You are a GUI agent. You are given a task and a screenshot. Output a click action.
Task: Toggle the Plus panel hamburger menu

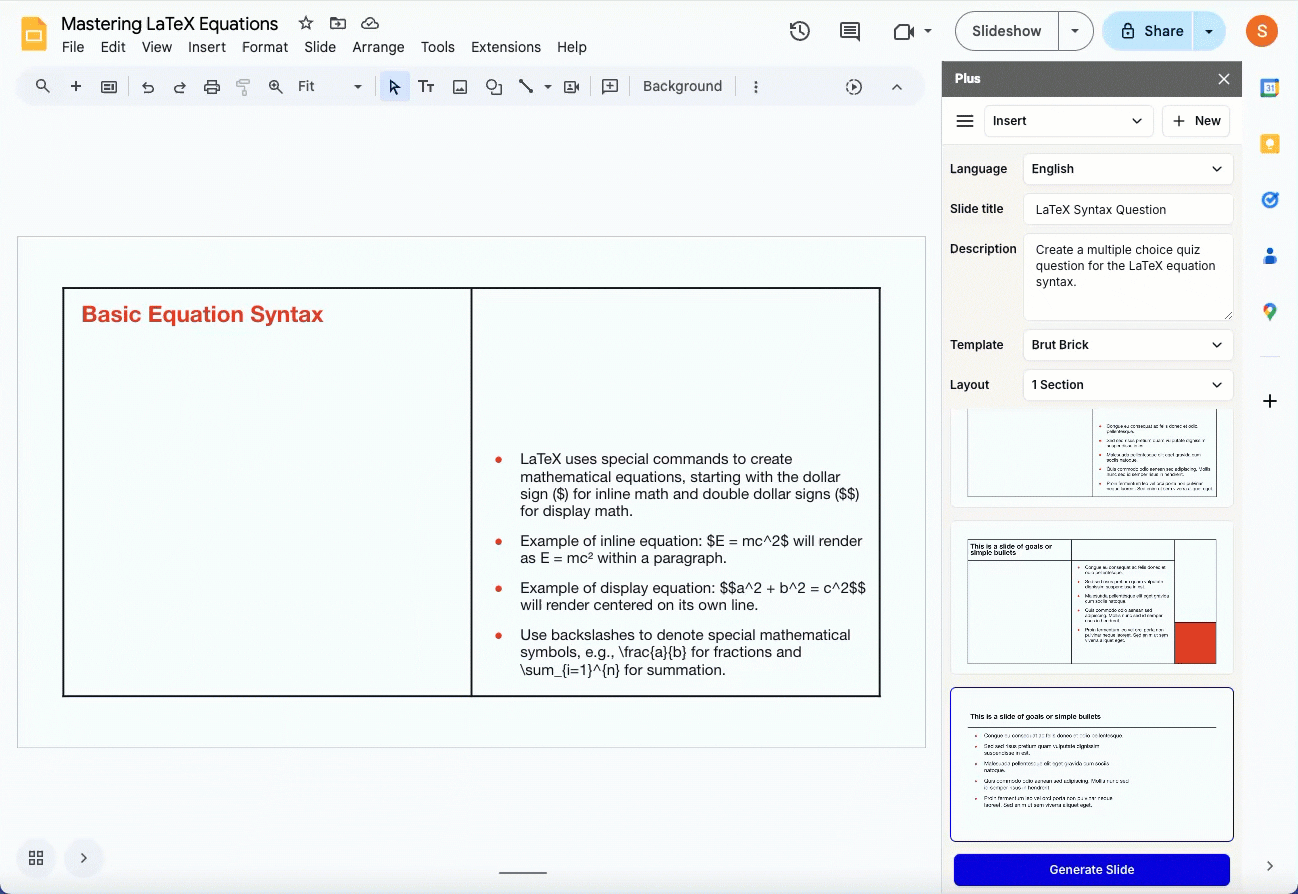[x=965, y=121]
